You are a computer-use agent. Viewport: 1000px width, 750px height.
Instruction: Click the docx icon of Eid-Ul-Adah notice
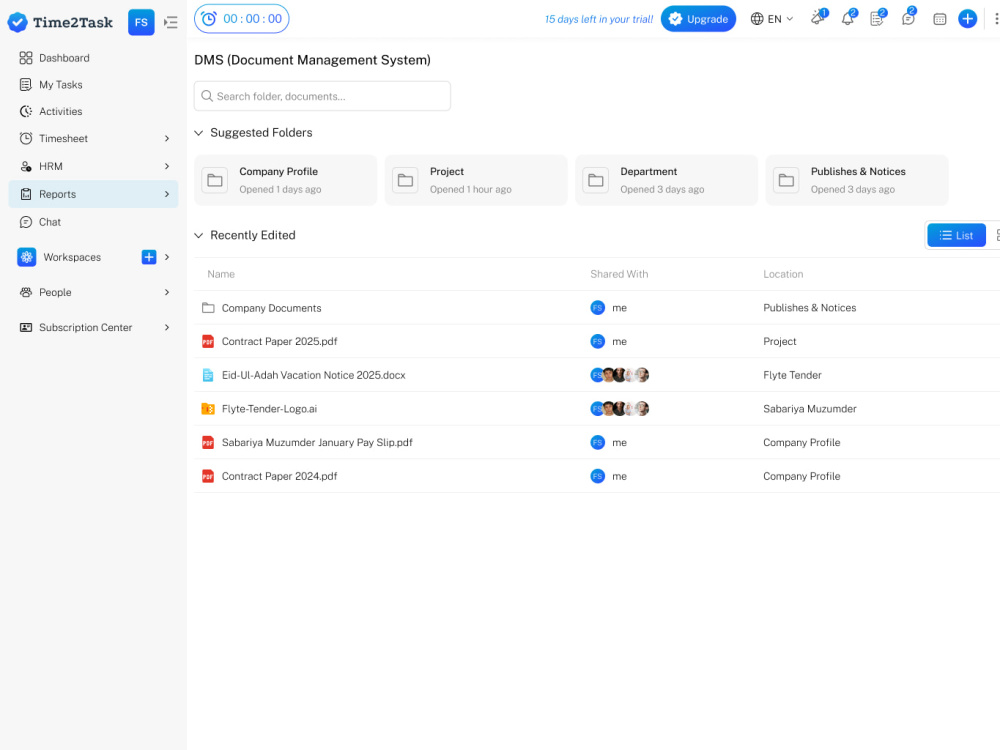(x=208, y=375)
